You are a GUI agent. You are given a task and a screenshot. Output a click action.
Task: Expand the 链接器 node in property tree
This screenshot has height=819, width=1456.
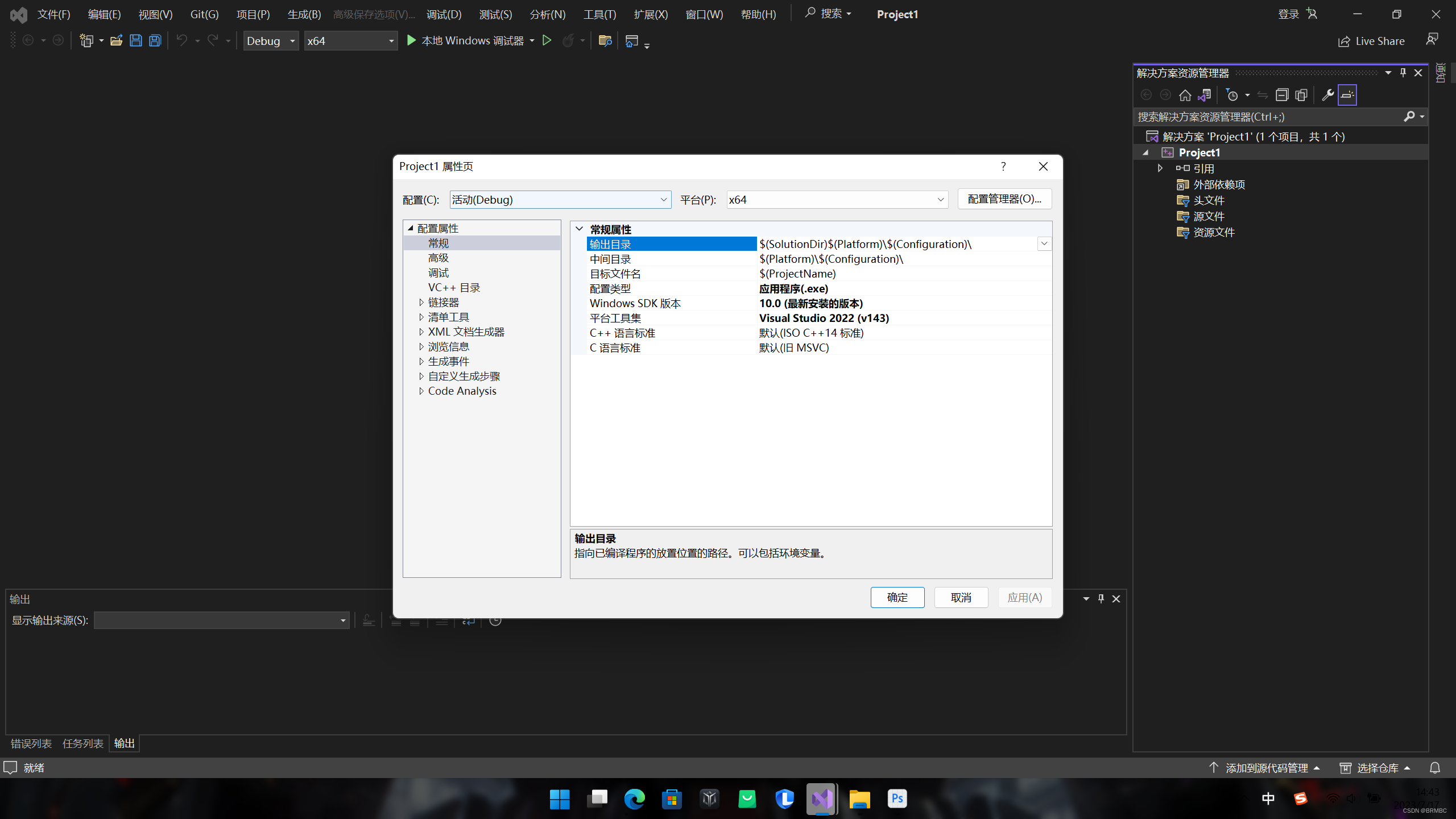[x=421, y=302]
